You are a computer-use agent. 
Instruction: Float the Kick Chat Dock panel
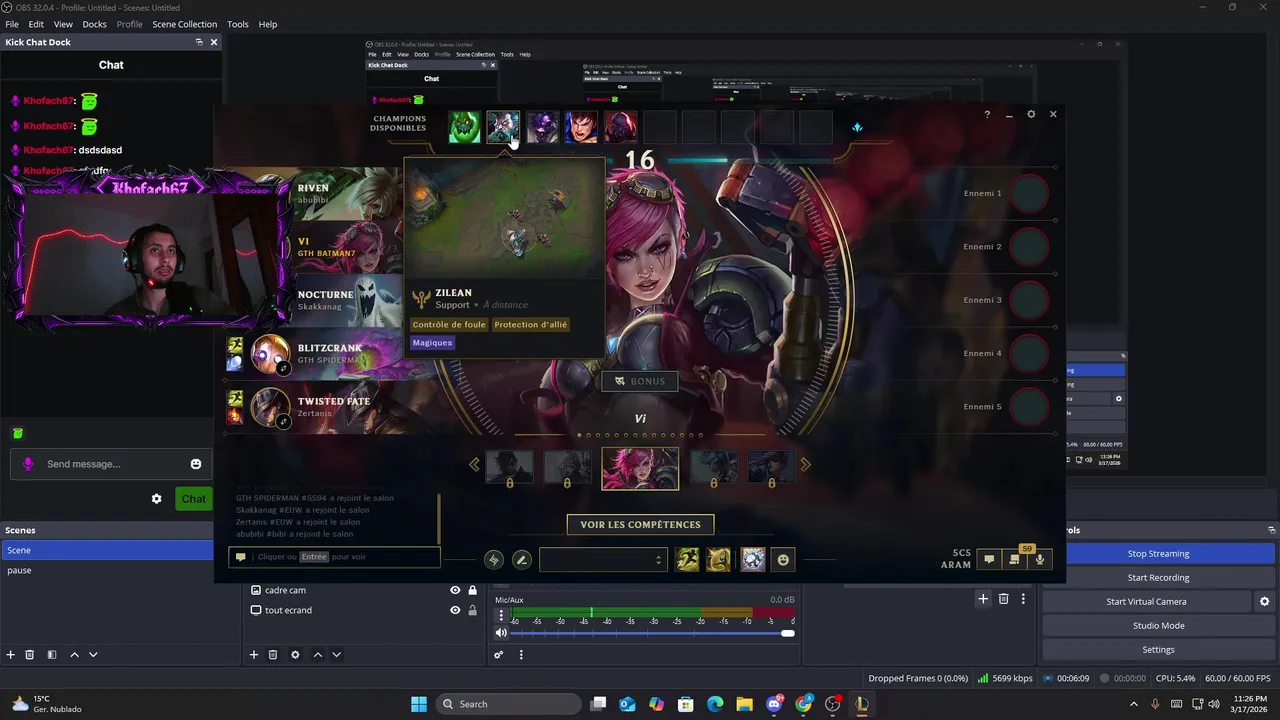point(199,42)
